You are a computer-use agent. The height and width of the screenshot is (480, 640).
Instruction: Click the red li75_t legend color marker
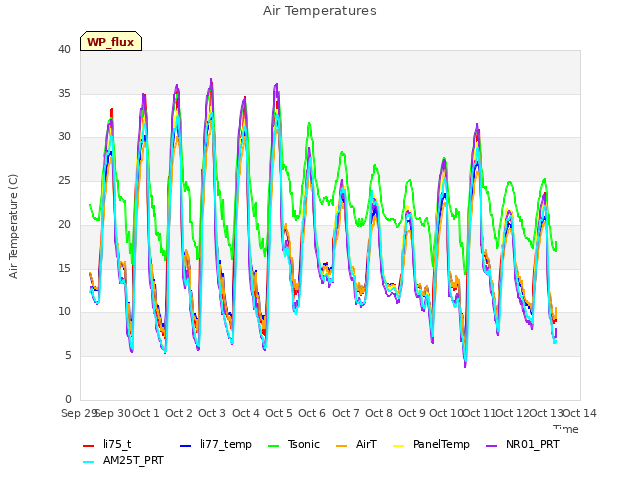(x=89, y=446)
